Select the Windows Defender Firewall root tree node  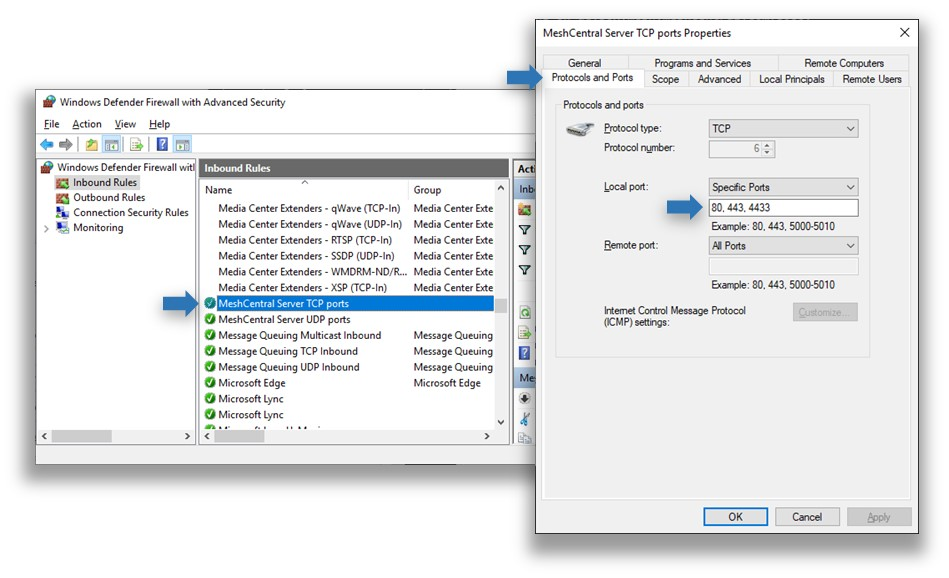click(118, 167)
